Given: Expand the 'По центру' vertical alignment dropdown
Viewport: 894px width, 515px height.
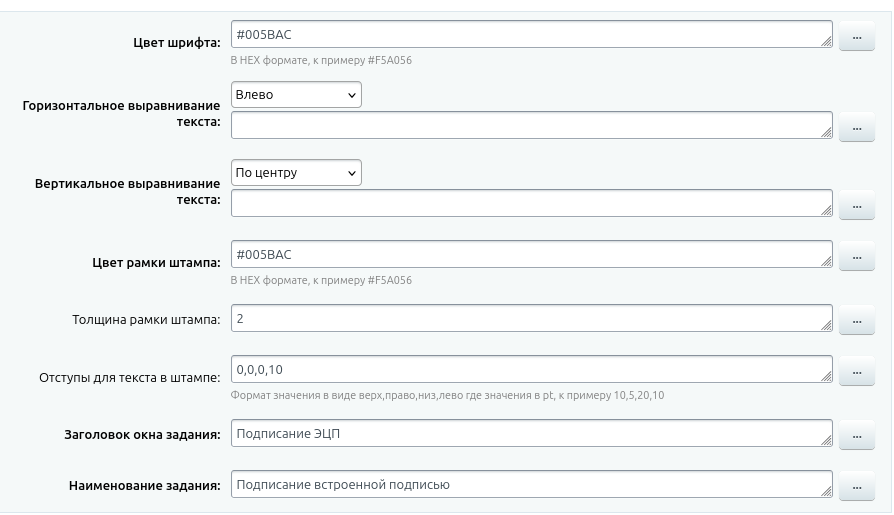Looking at the screenshot, I should click(x=296, y=173).
